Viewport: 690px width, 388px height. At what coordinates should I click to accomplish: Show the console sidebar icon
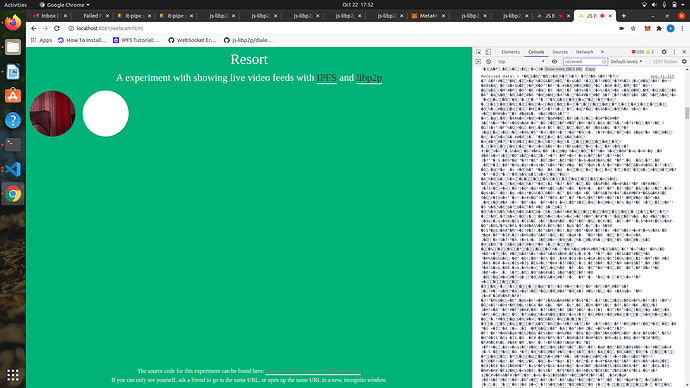click(x=478, y=62)
